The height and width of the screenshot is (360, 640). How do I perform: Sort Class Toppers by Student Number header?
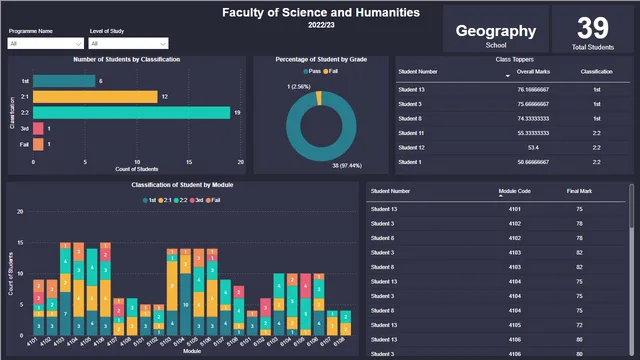point(418,71)
